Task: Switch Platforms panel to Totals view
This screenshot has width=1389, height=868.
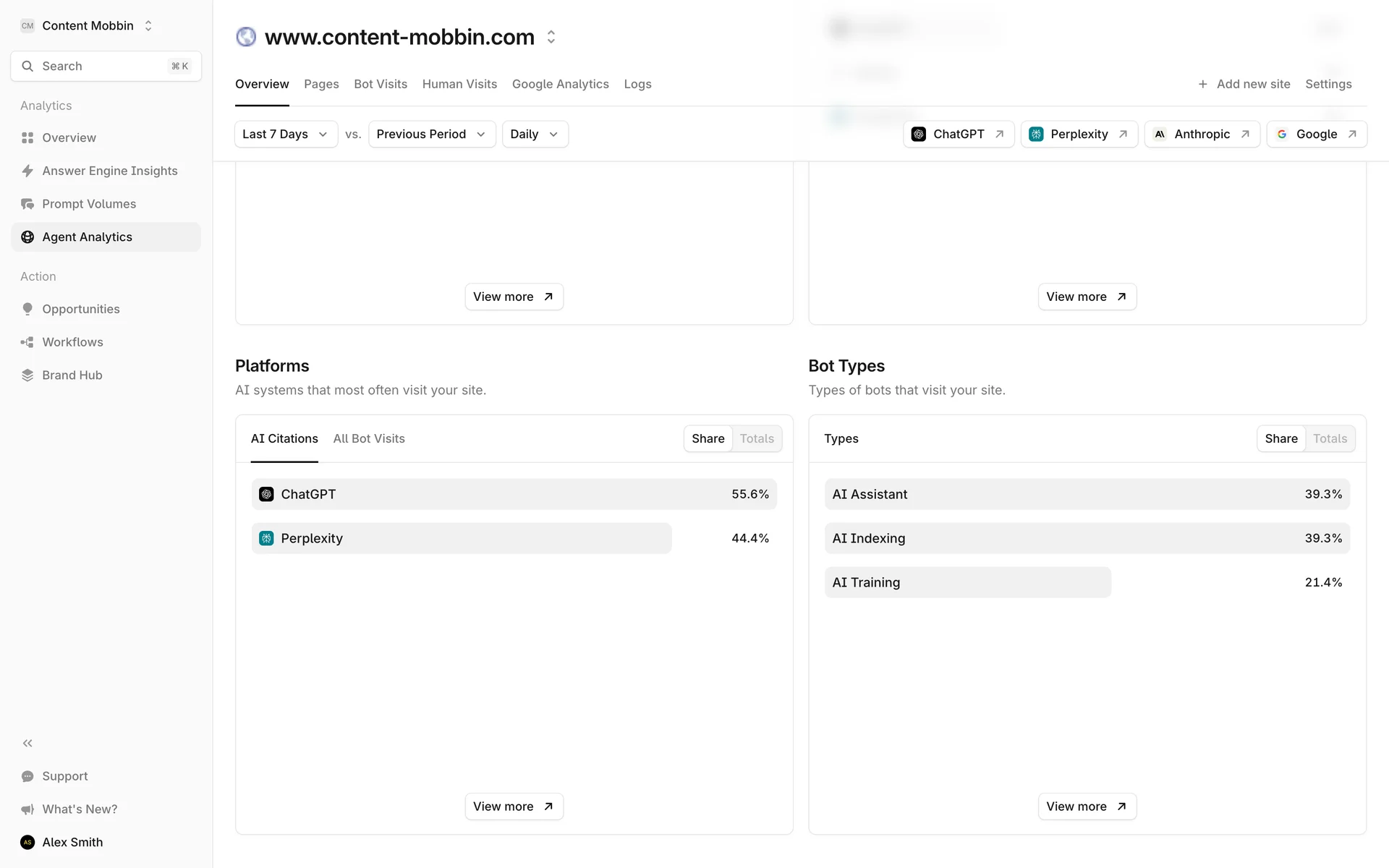Action: pos(756,438)
